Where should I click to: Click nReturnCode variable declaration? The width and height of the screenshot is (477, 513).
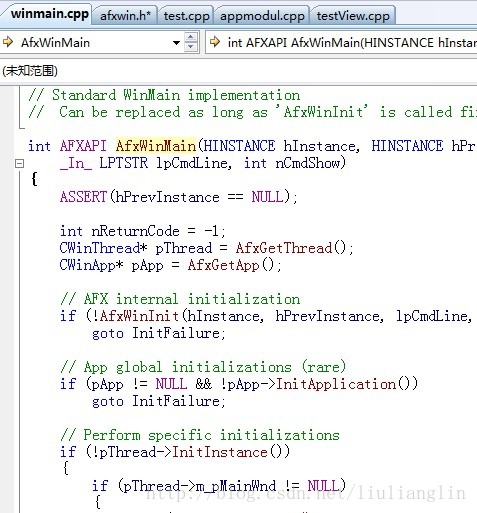click(x=135, y=231)
